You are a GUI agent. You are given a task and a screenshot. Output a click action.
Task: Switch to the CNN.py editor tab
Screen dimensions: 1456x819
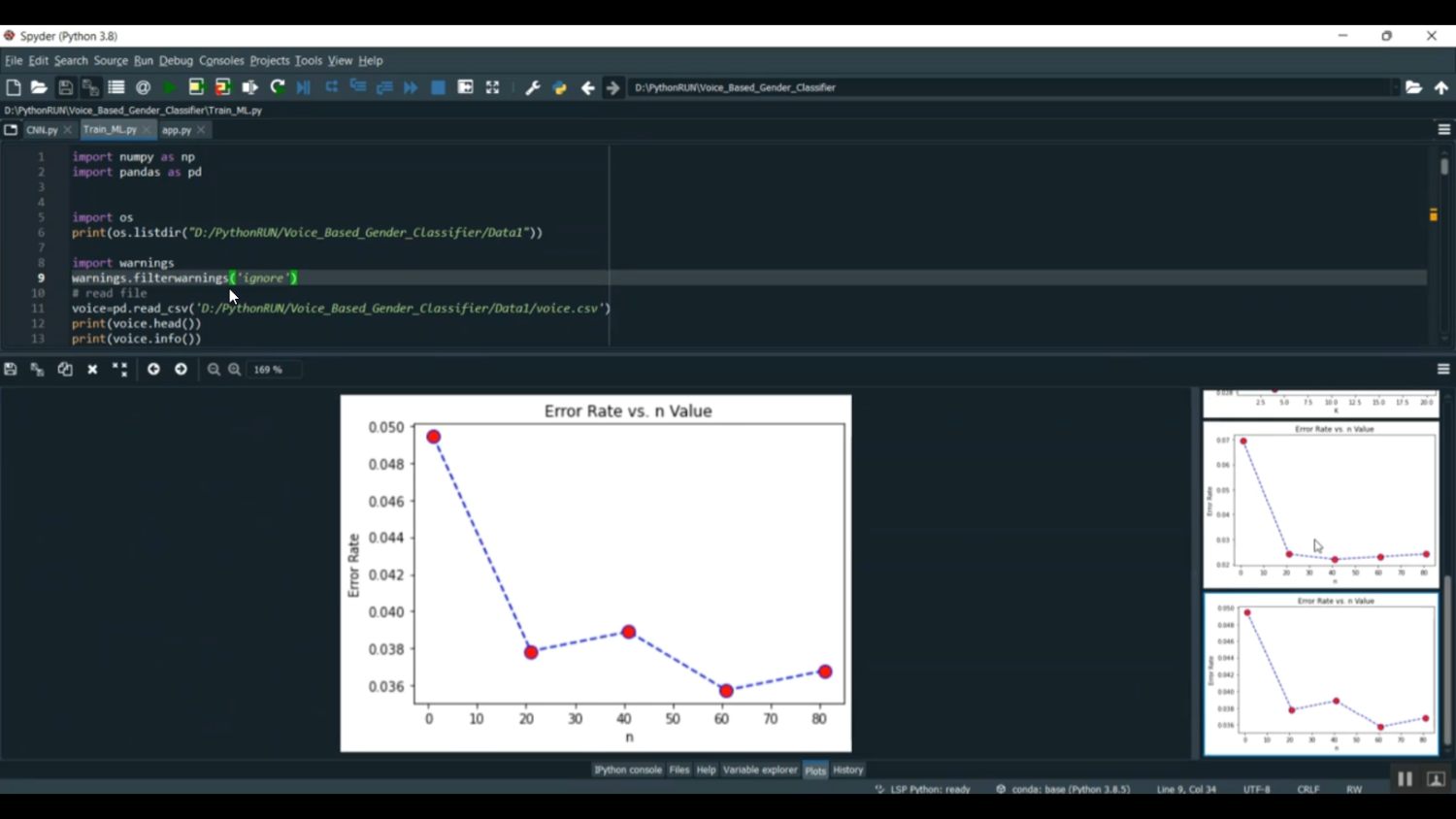coord(42,130)
